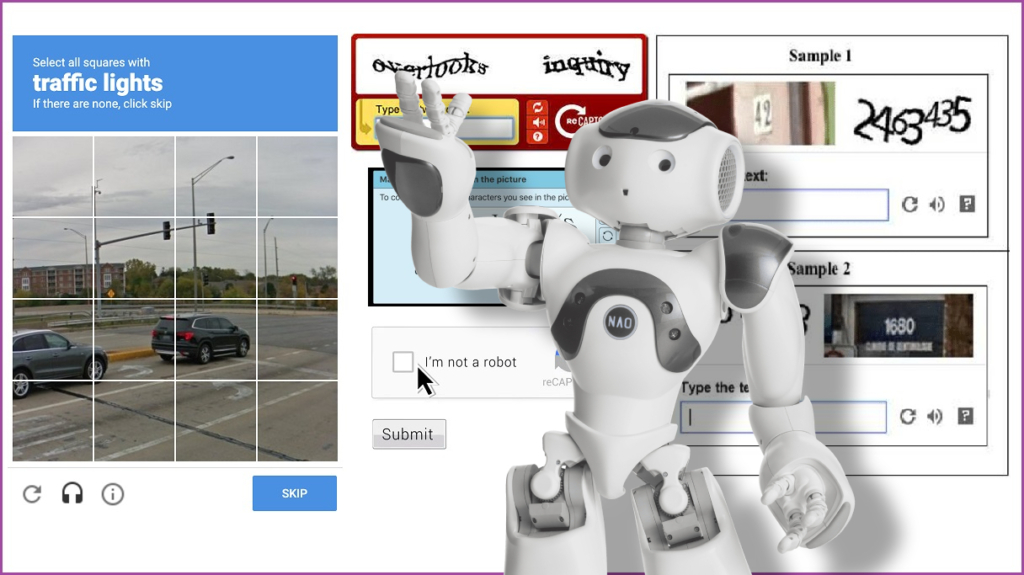Click the red reCAPTCHA help button
Image resolution: width=1024 pixels, height=575 pixels.
point(538,137)
